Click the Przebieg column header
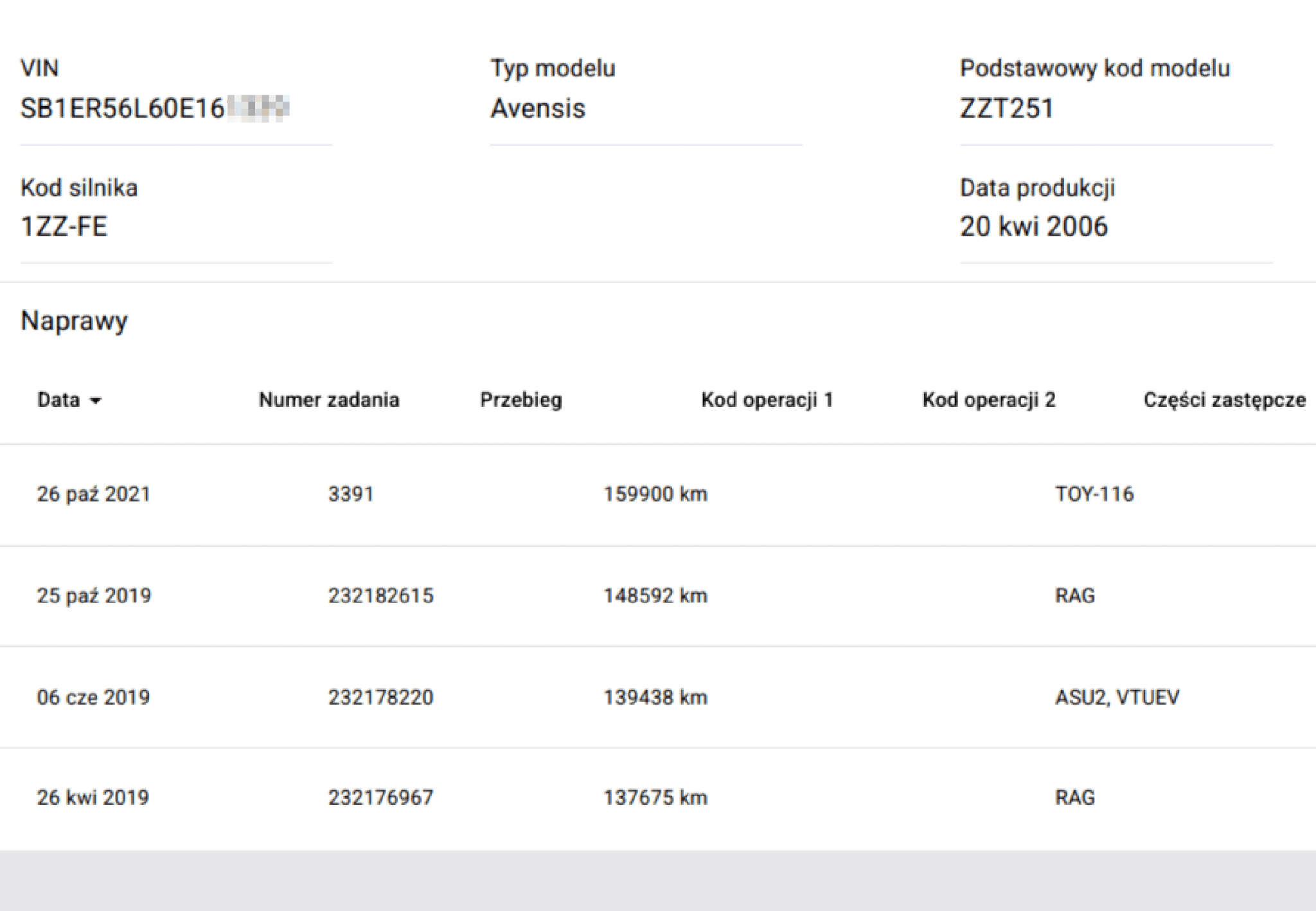Viewport: 1316px width, 911px height. click(520, 400)
